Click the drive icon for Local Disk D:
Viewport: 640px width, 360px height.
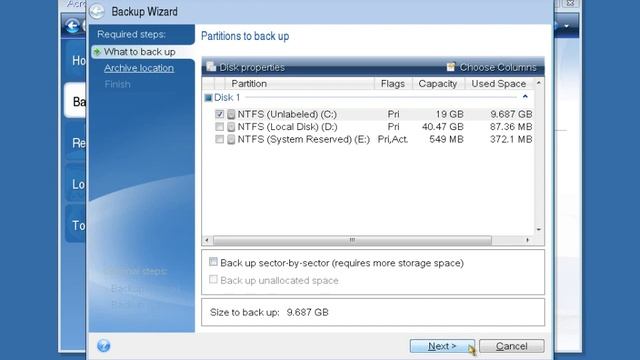tap(231, 127)
